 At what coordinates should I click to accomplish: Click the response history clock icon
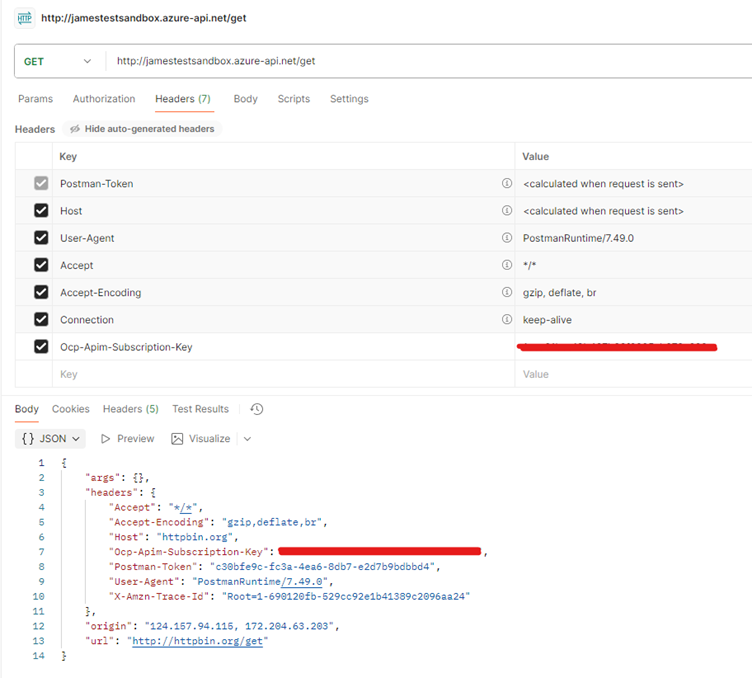coord(257,409)
